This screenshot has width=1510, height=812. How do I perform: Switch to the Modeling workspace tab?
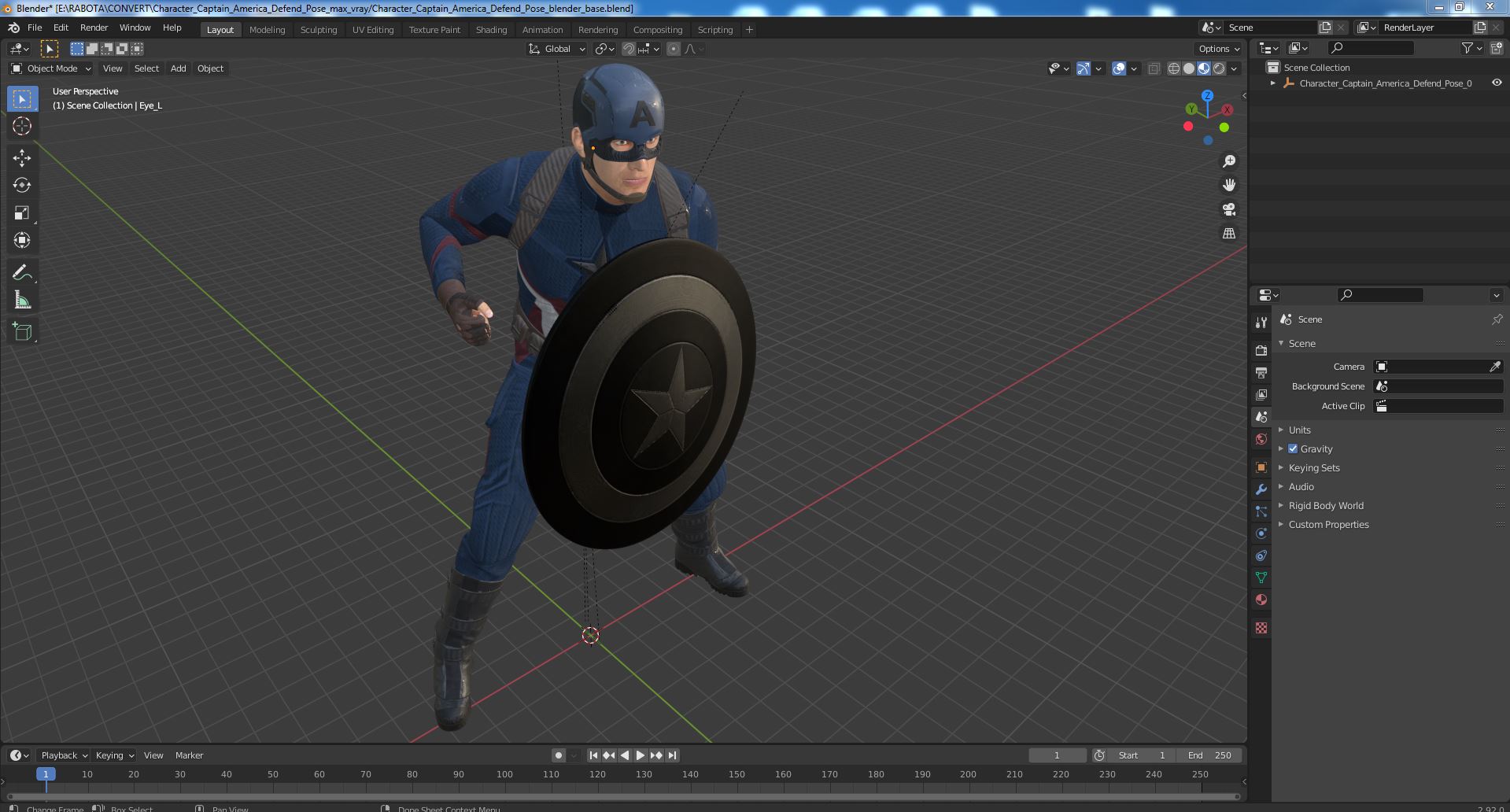267,30
